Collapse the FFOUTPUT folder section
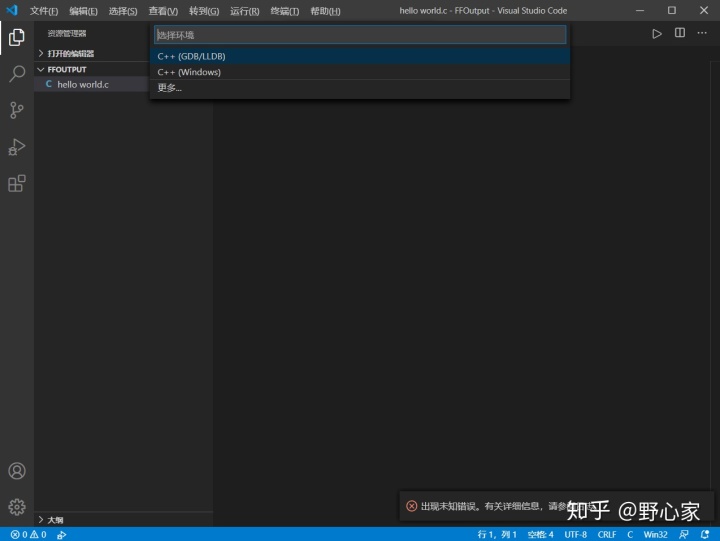This screenshot has width=720, height=541. point(67,69)
